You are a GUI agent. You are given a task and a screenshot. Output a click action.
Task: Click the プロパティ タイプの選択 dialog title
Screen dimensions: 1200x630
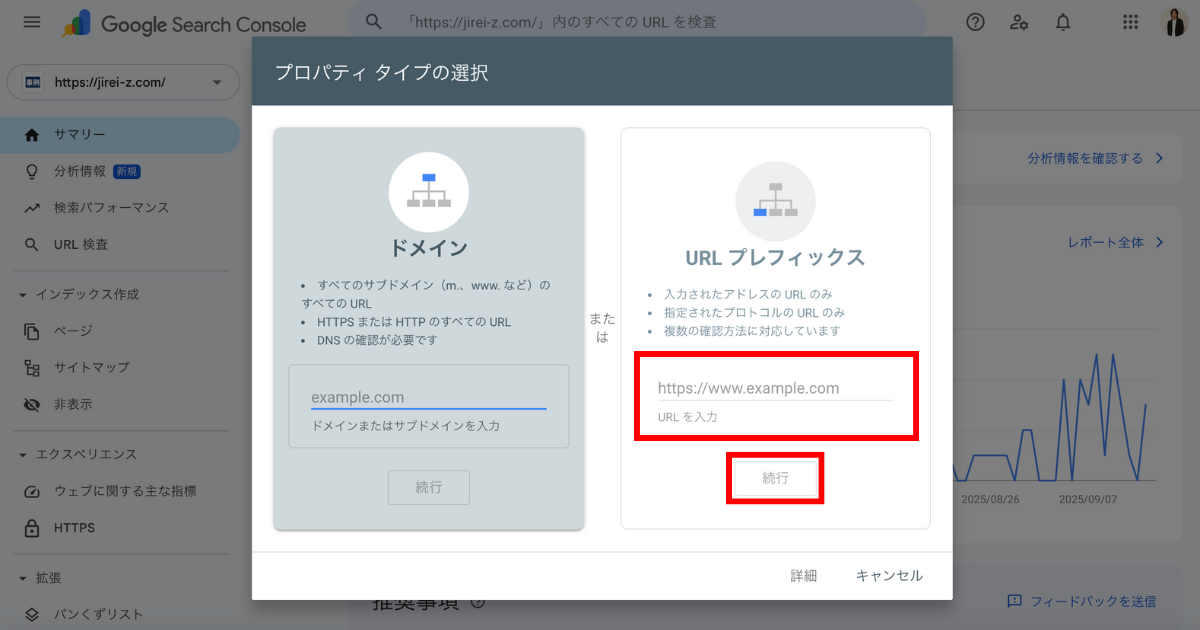pyautogui.click(x=381, y=72)
